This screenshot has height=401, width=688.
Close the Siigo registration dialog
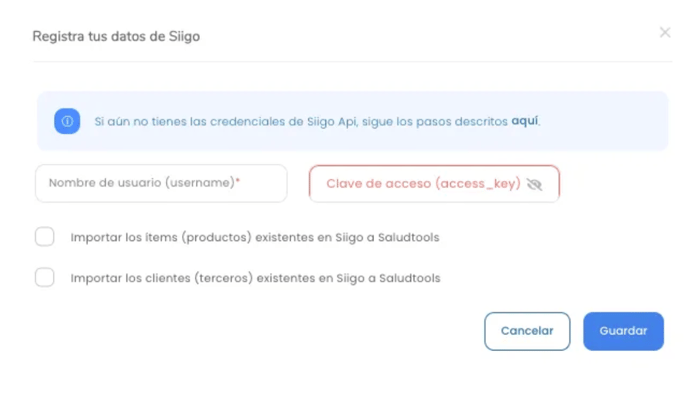coord(665,33)
